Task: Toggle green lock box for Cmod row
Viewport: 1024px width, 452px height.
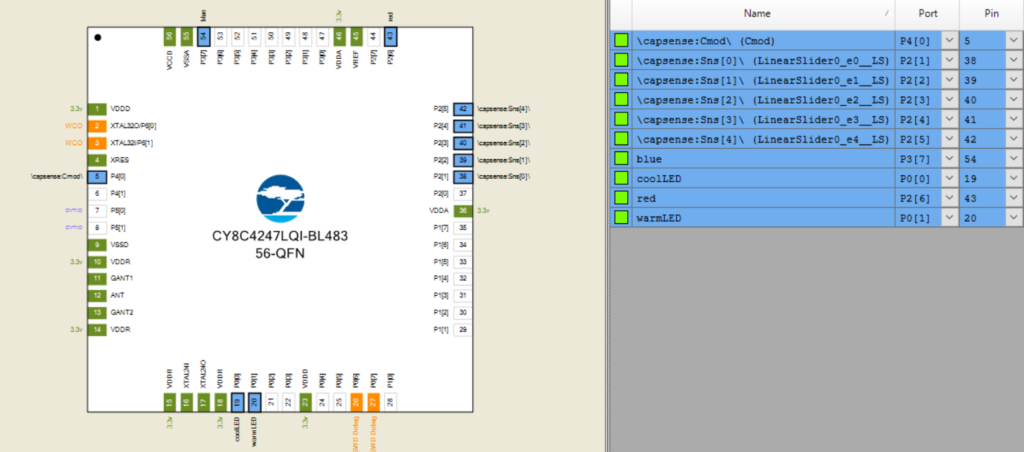Action: (621, 40)
